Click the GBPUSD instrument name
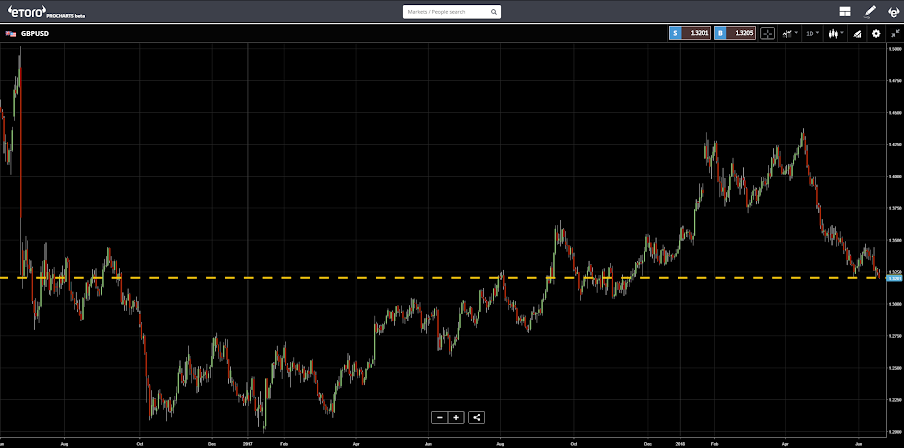 point(35,33)
